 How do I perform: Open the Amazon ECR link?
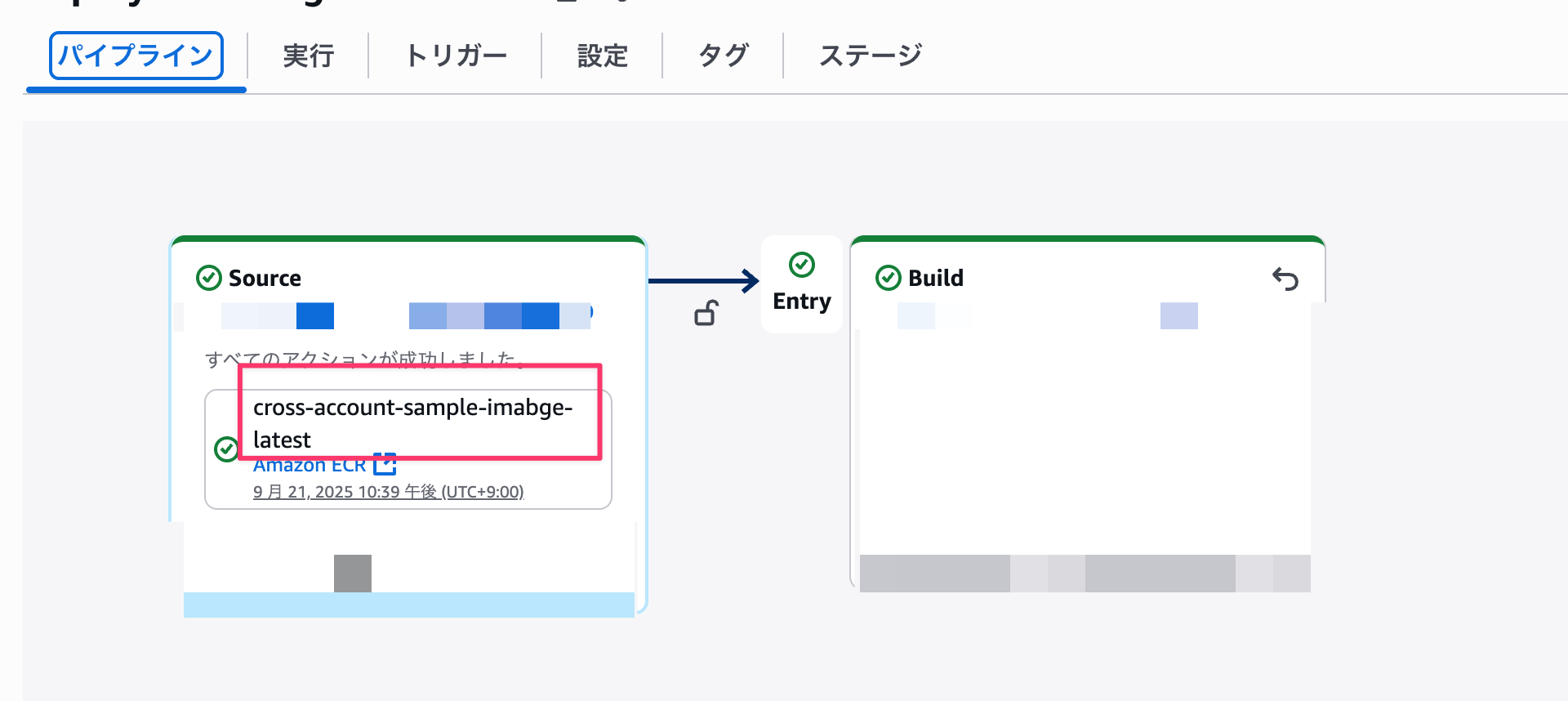pos(309,466)
